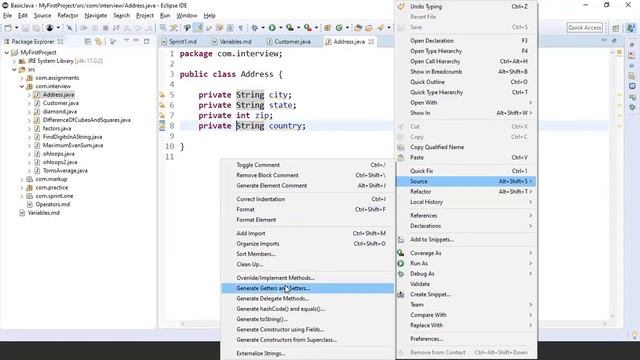This screenshot has height=360, width=640.
Task: Click the Save toolbar icon
Action: coord(25,28)
